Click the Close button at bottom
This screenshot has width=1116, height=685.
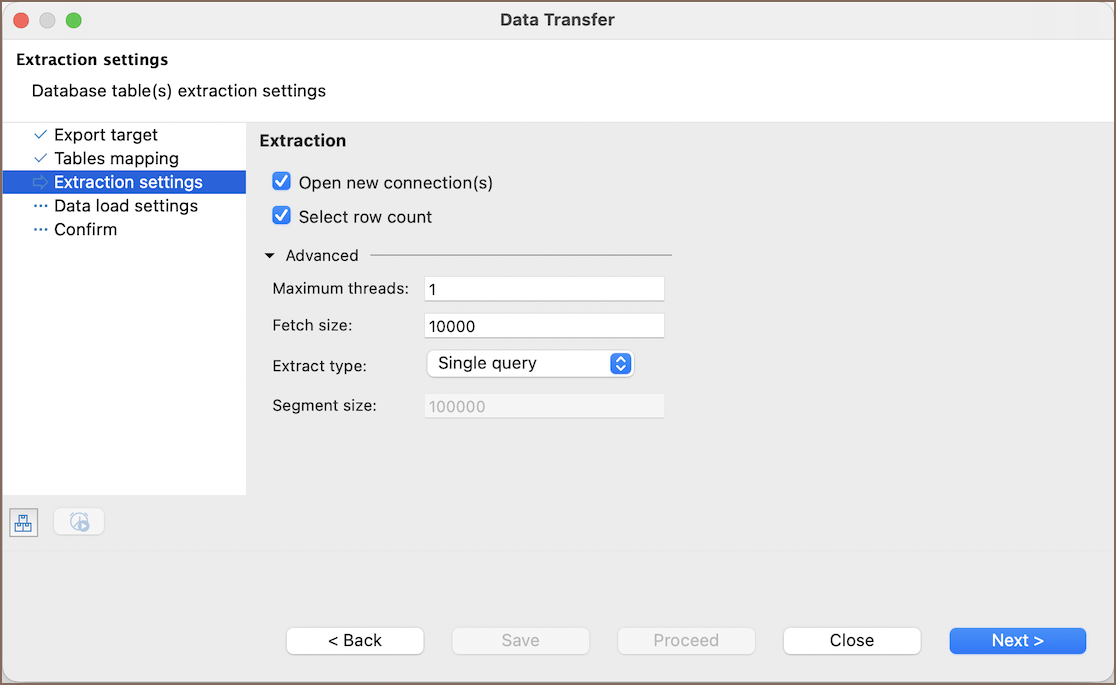852,641
